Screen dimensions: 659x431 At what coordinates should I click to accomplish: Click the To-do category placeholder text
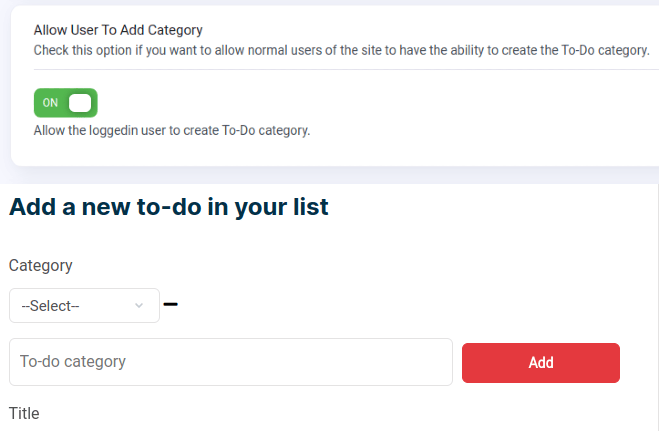click(x=73, y=362)
